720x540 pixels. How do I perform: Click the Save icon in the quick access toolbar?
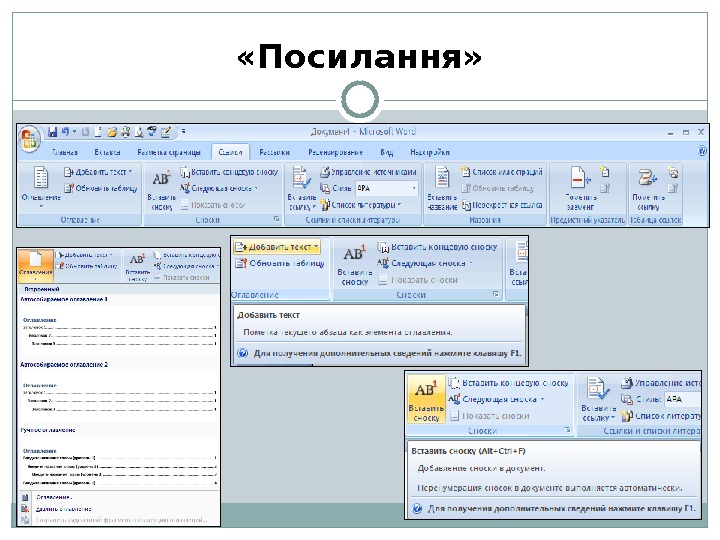52,132
